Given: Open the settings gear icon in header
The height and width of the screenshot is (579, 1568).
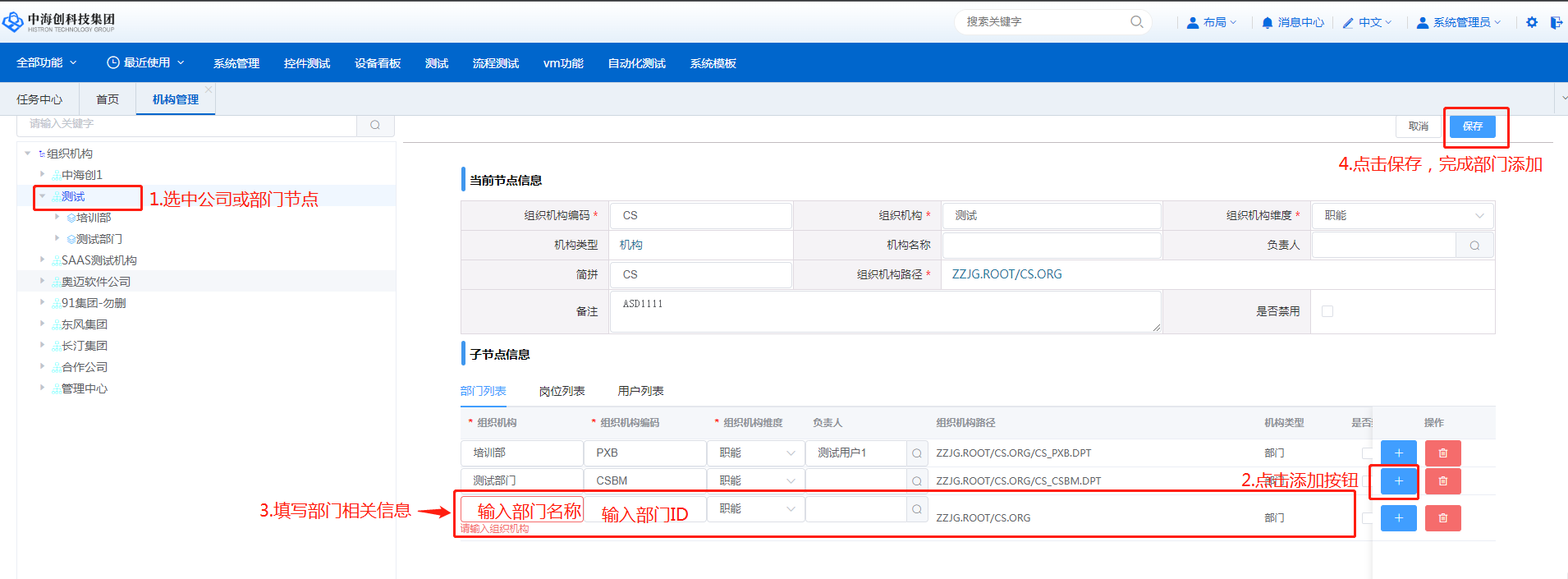Looking at the screenshot, I should tap(1532, 22).
